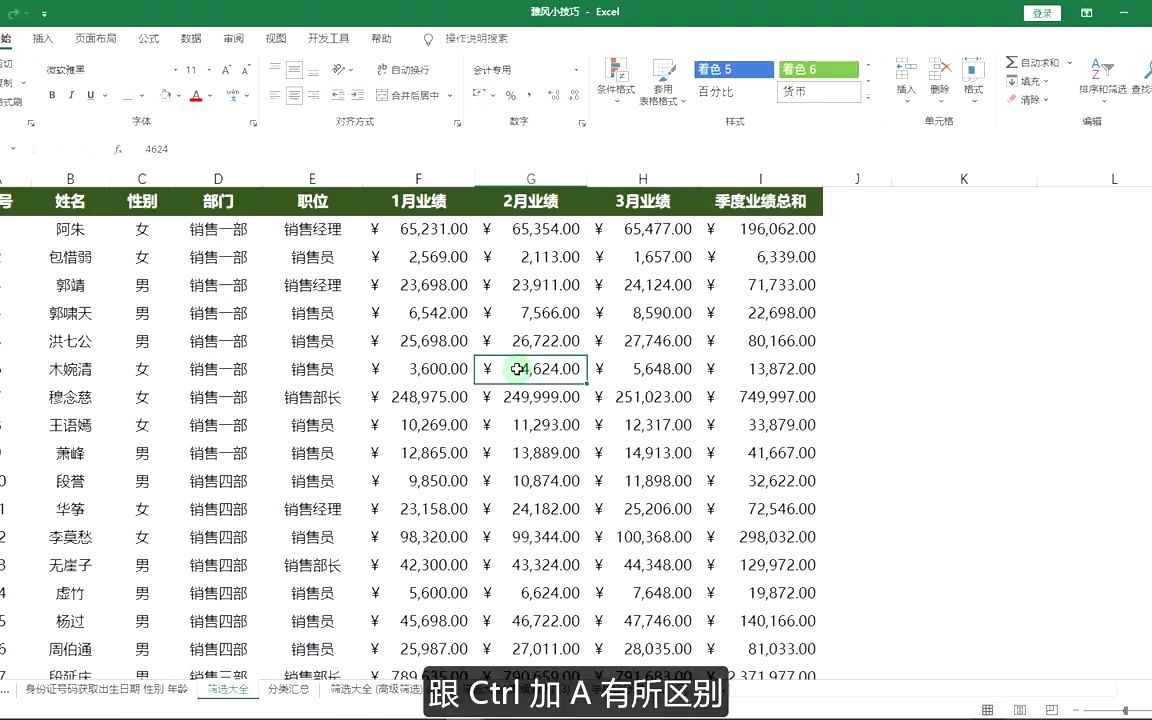Decrease the indent

click(x=338, y=95)
